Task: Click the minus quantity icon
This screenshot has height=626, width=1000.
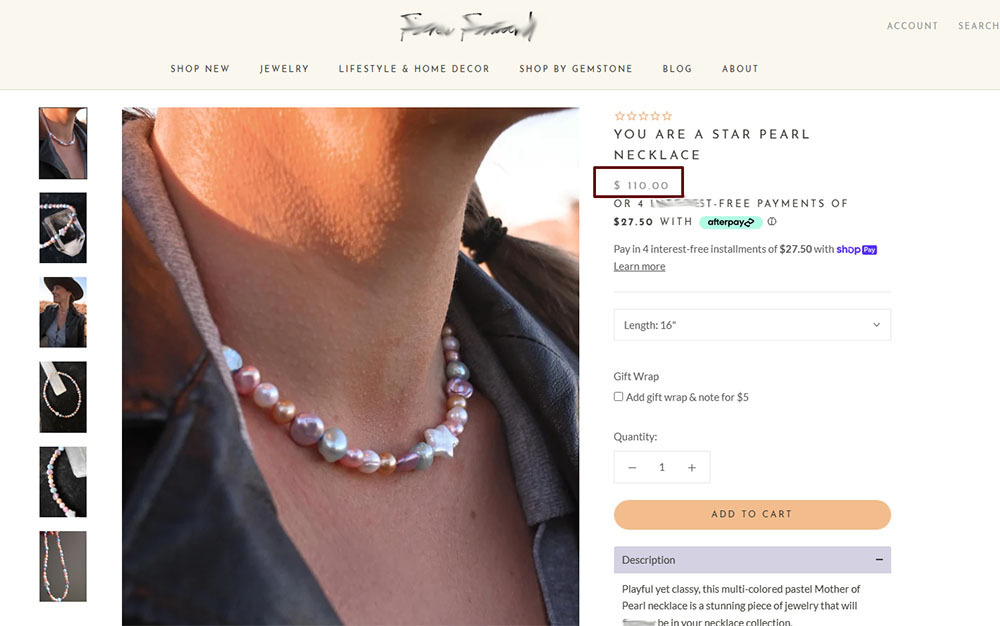Action: pyautogui.click(x=632, y=467)
